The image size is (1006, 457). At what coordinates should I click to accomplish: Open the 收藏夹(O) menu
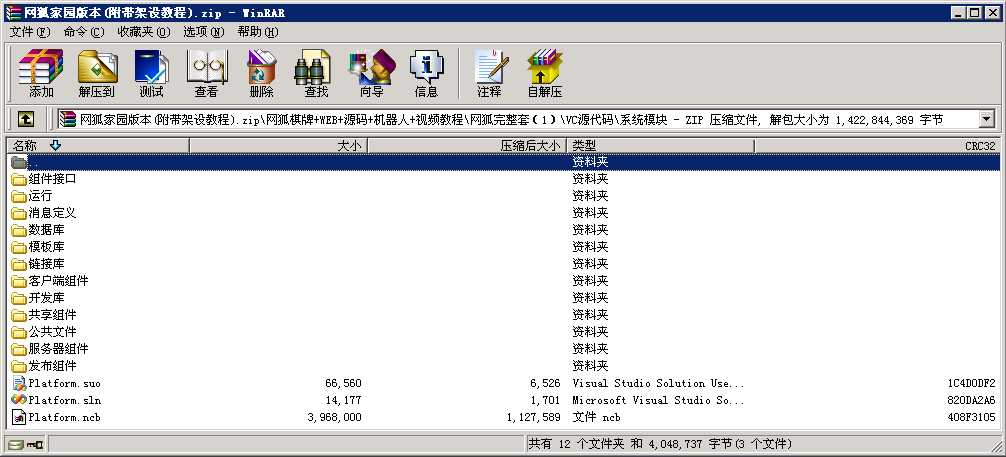(x=144, y=31)
